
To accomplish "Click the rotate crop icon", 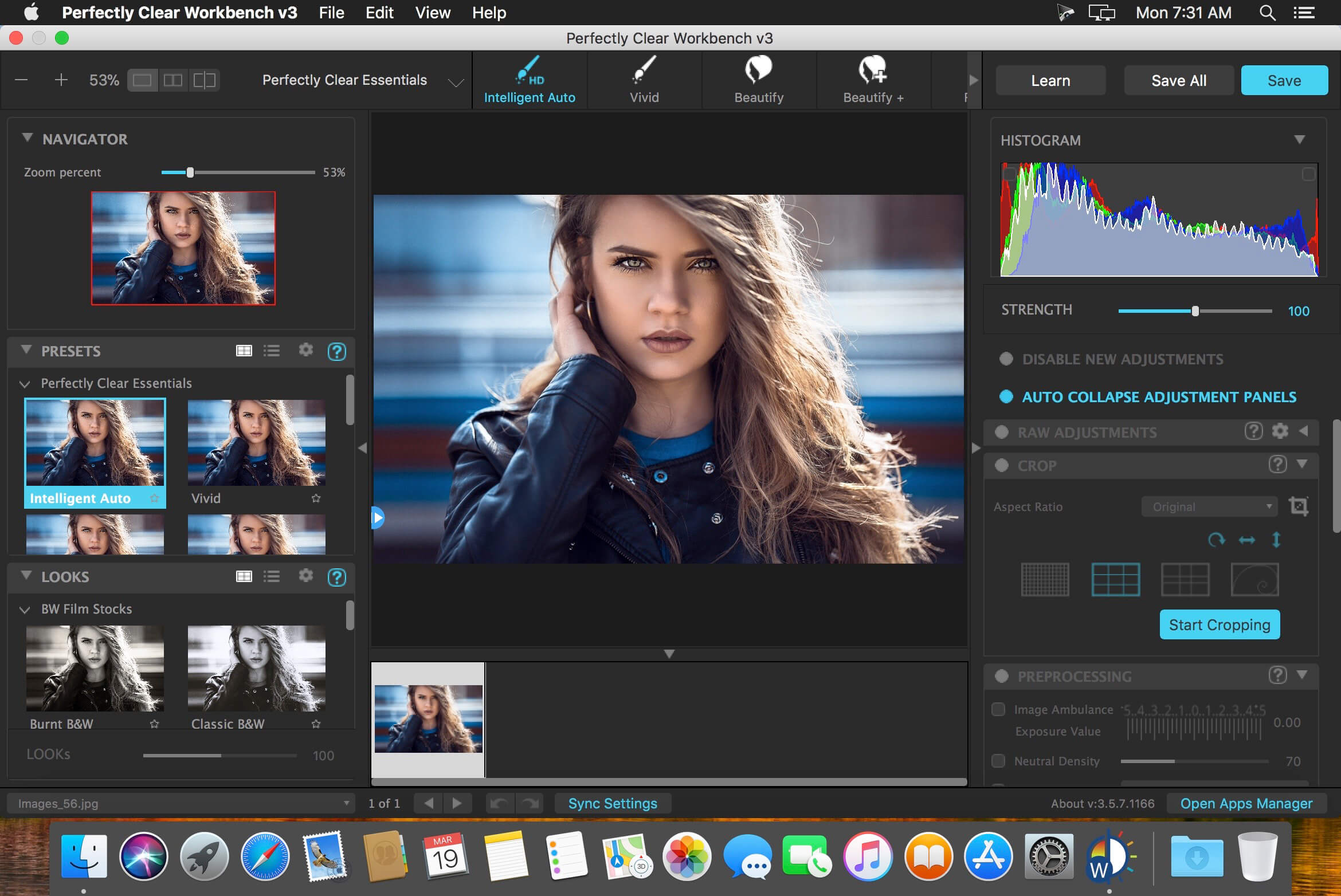I will click(1215, 540).
